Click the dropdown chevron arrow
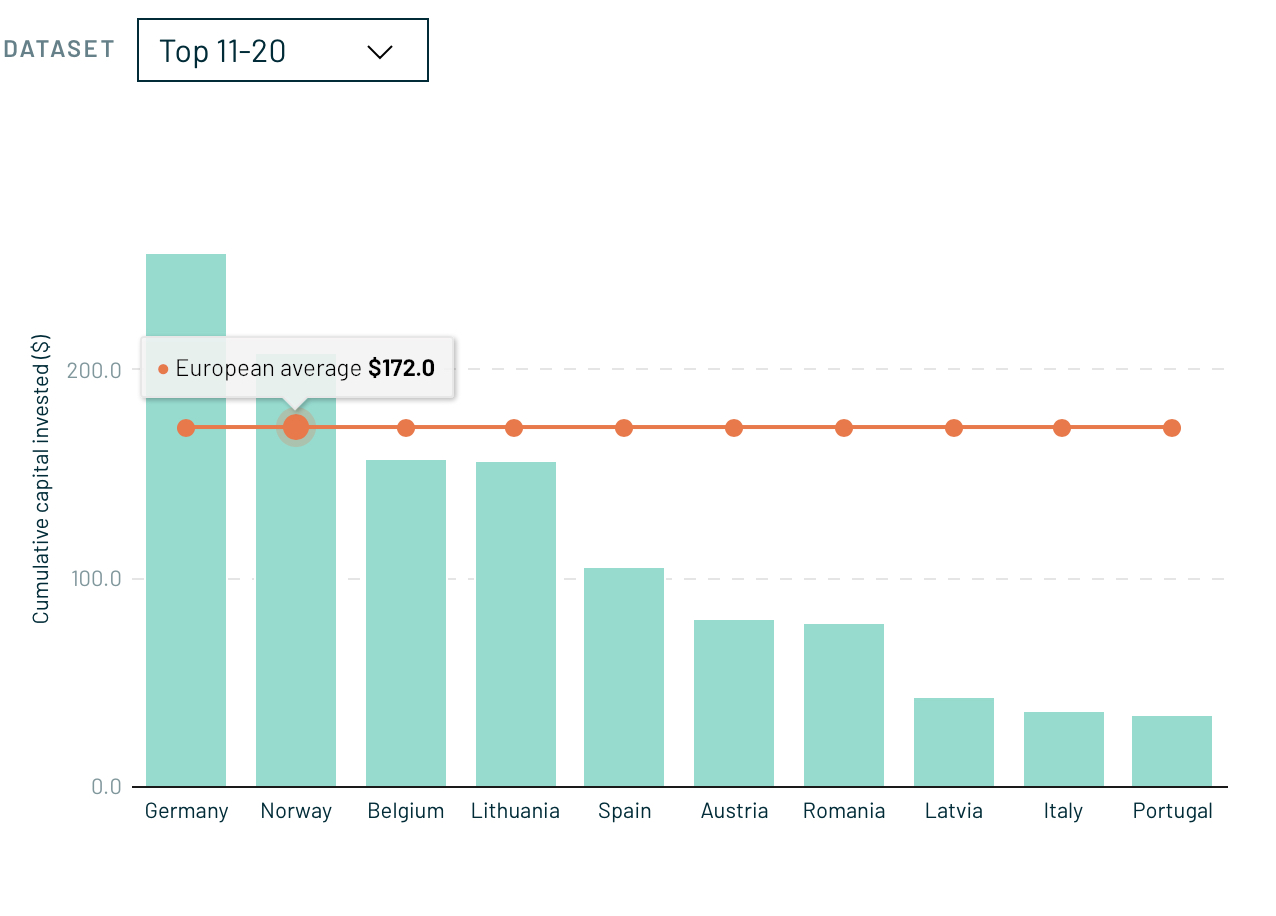This screenshot has width=1276, height=916. 380,52
